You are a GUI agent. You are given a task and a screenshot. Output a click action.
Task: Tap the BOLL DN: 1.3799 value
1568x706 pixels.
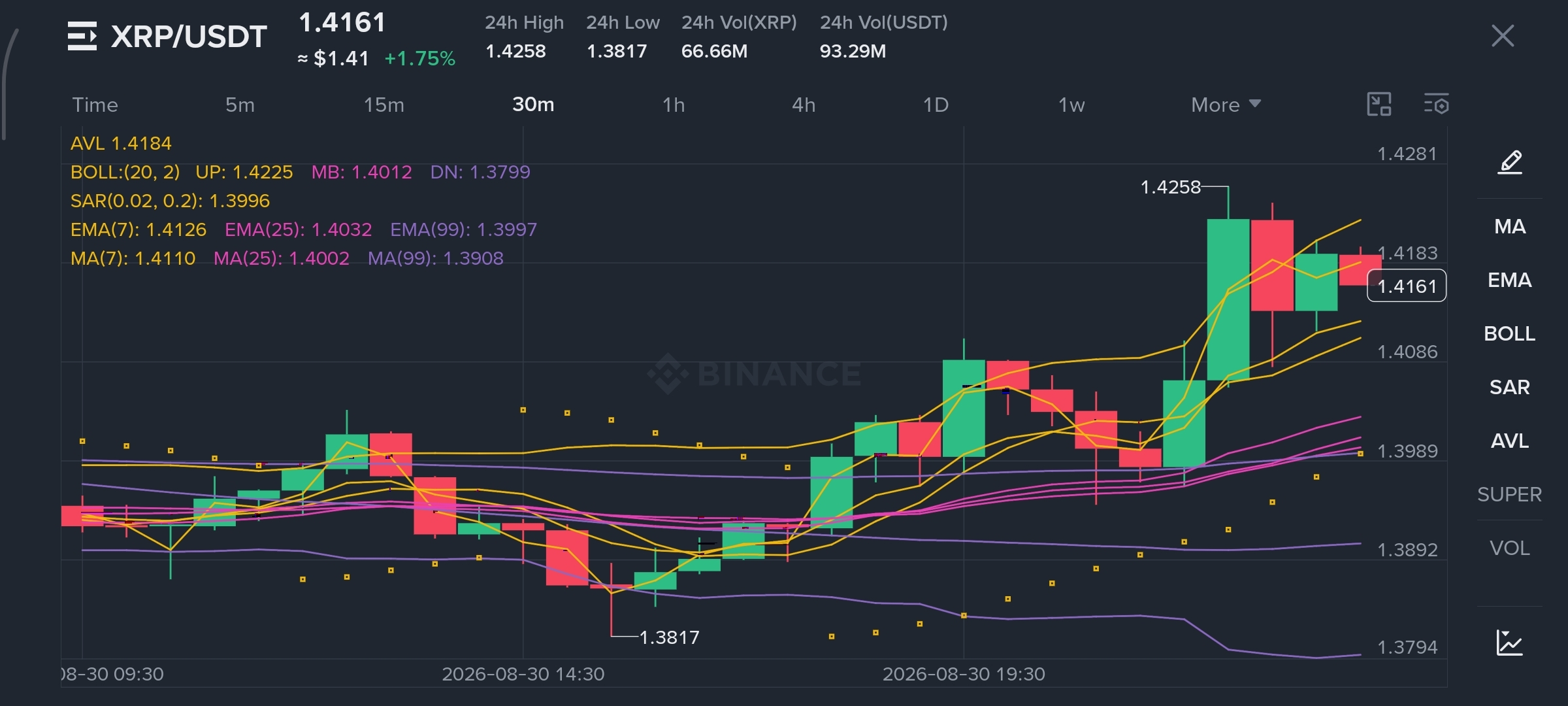480,172
